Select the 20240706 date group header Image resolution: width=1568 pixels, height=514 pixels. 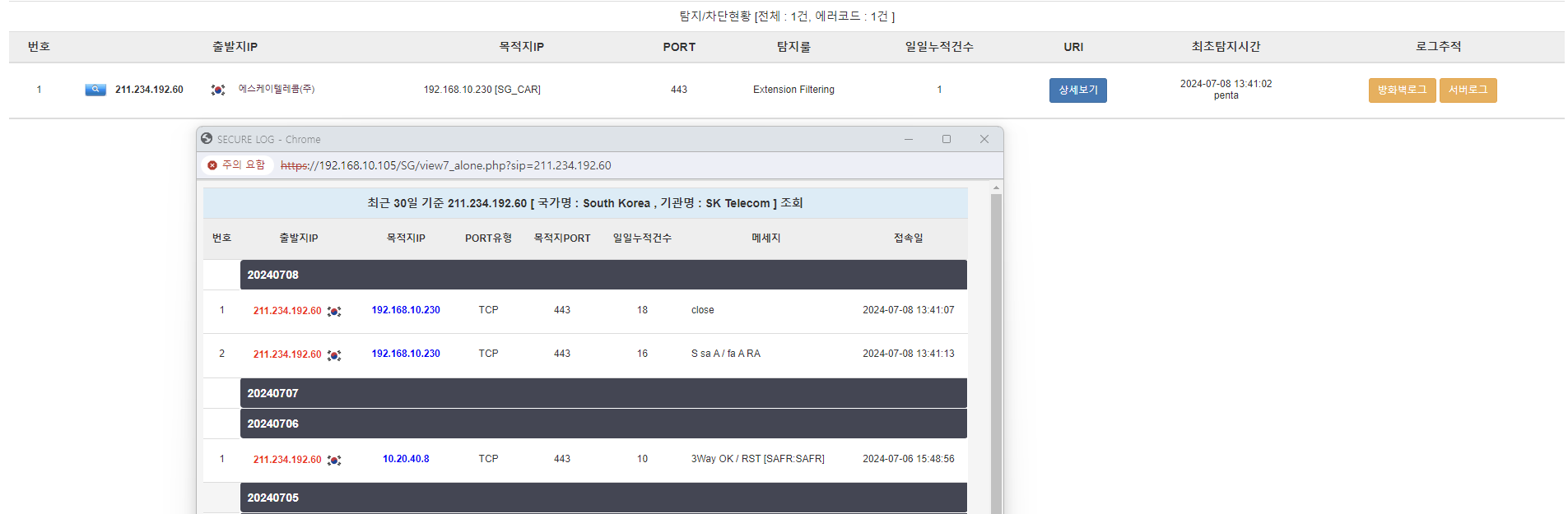click(x=603, y=424)
